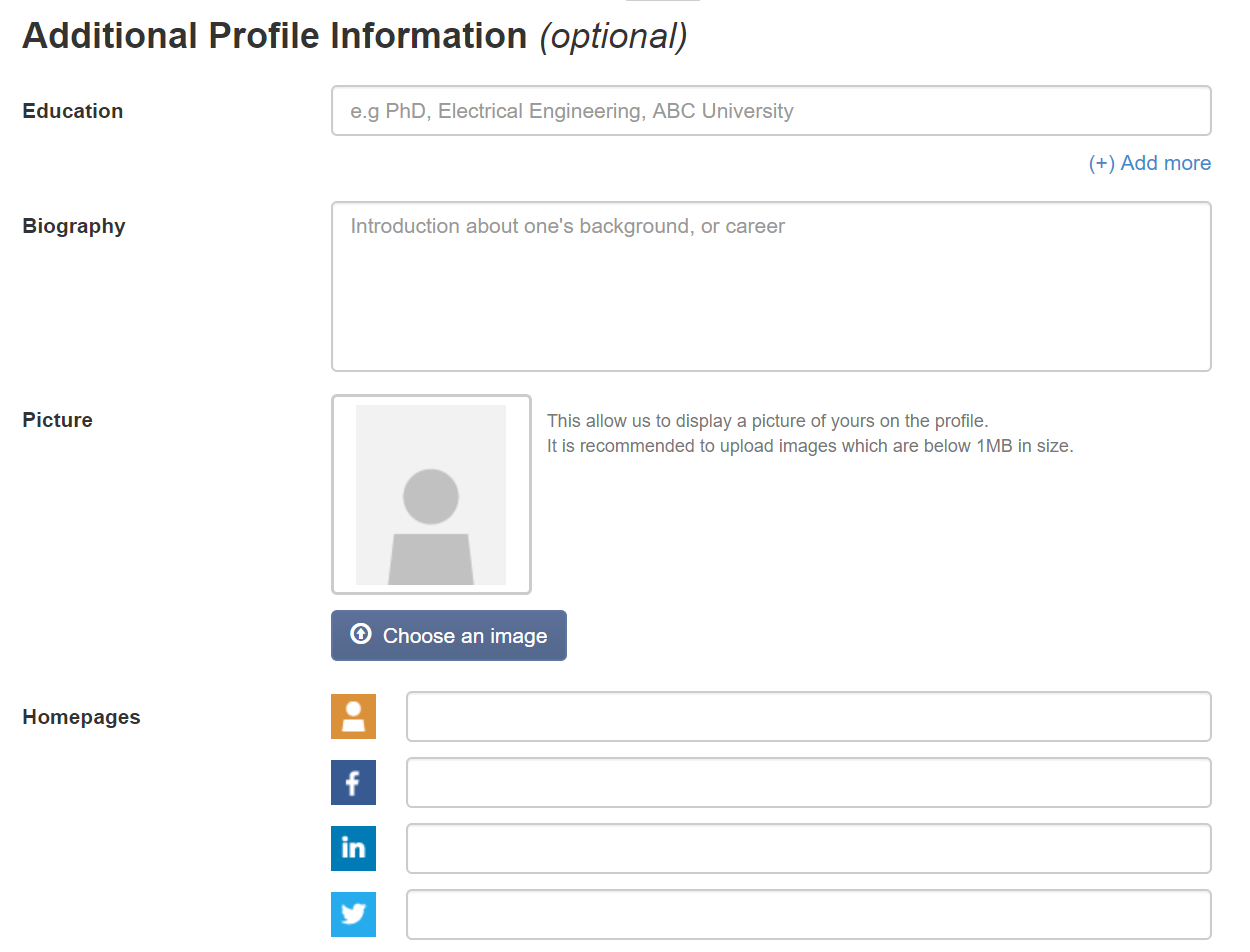
Task: Focus the Twitter profile URL field
Action: click(808, 914)
